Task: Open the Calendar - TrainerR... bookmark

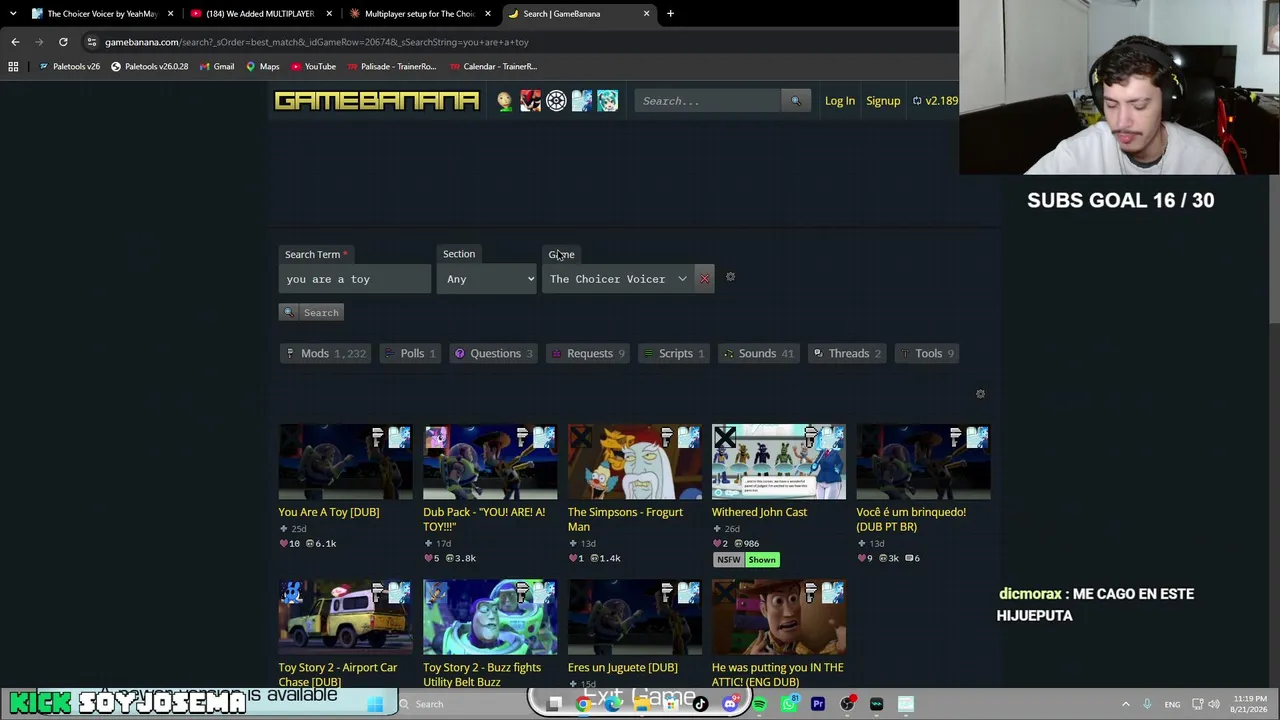Action: [x=493, y=67]
